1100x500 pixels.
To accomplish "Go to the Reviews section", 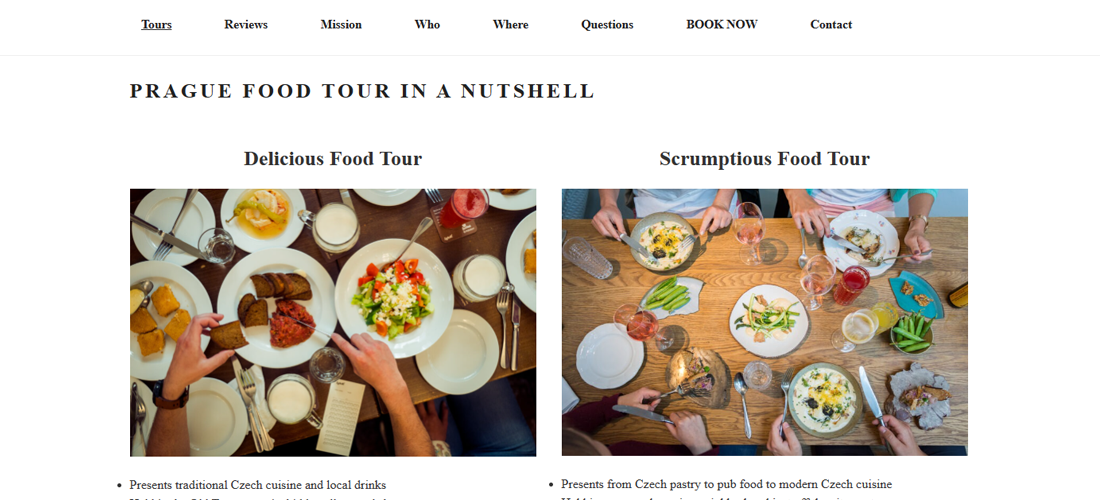I will (x=246, y=25).
